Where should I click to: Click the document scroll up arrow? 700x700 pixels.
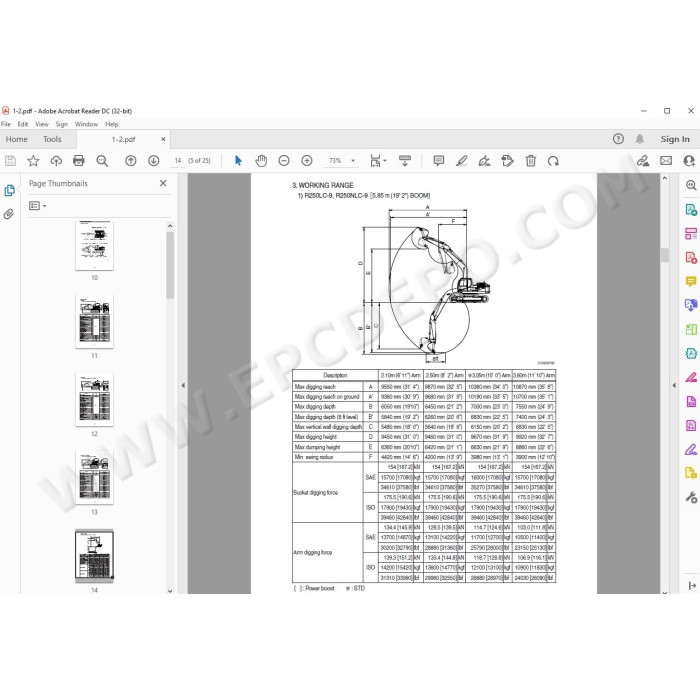click(x=665, y=178)
